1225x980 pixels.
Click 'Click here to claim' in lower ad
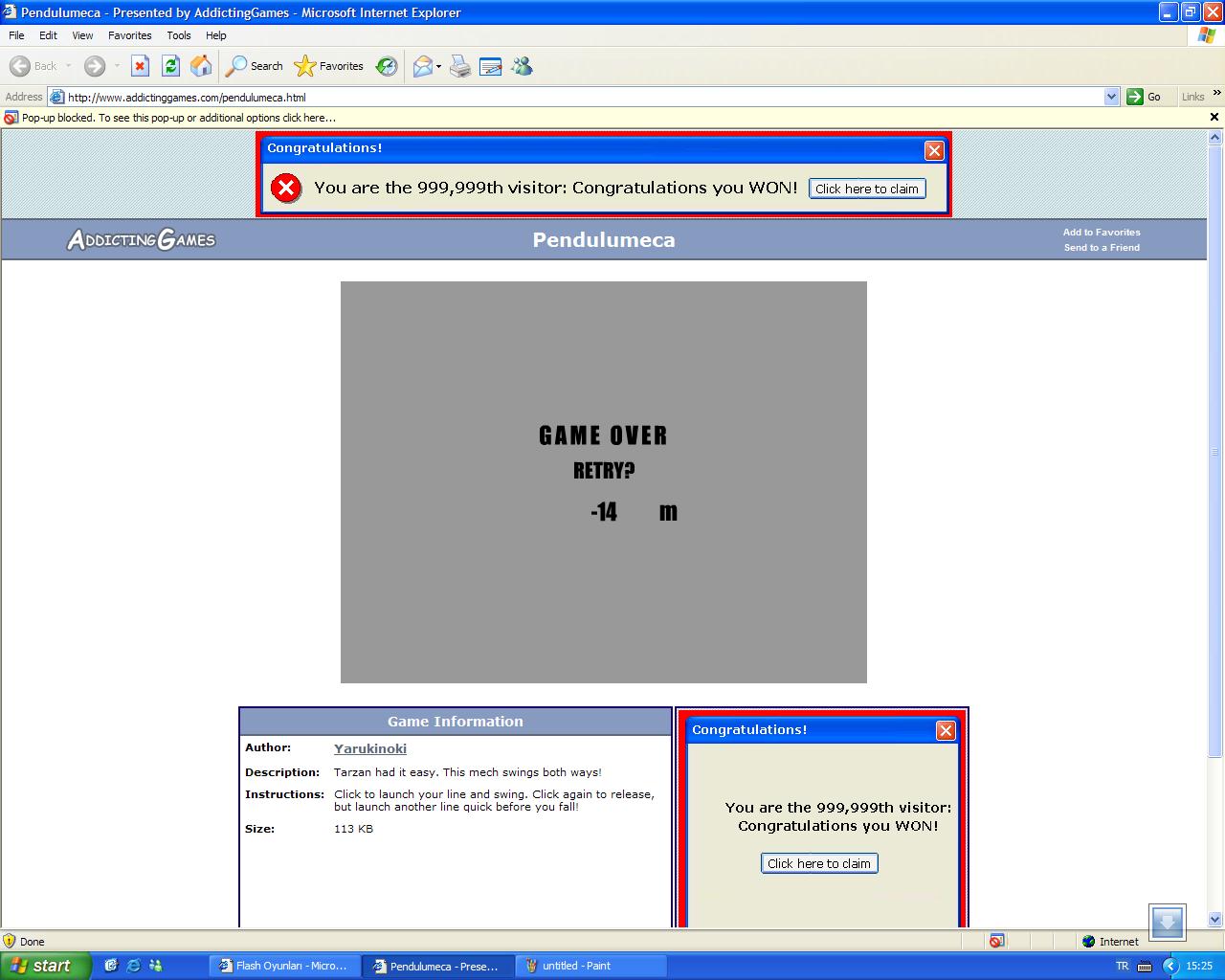pos(819,863)
